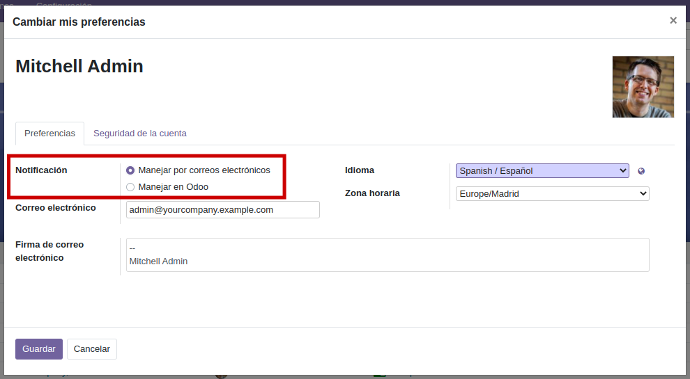
Task: Switch to Seguridad de la cuenta tab
Action: (x=140, y=133)
